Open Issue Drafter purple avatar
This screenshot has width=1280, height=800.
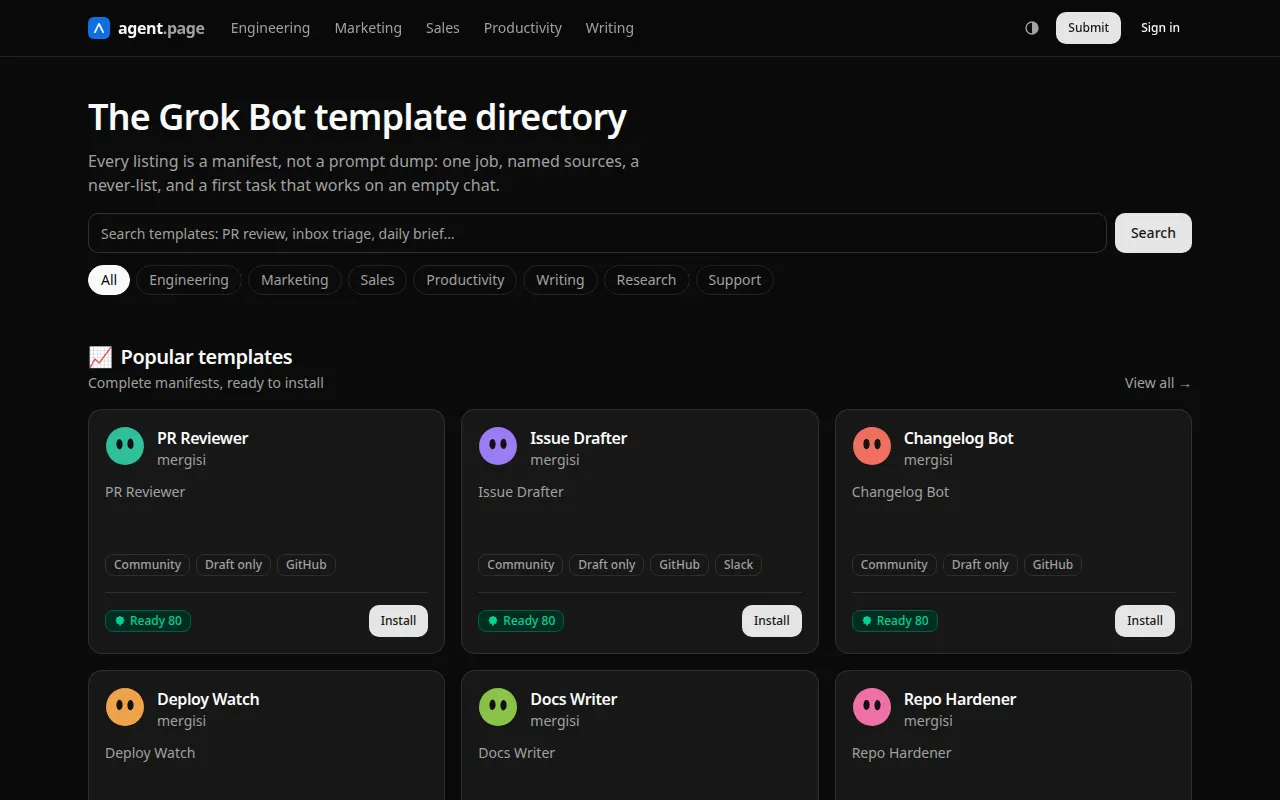(x=498, y=446)
